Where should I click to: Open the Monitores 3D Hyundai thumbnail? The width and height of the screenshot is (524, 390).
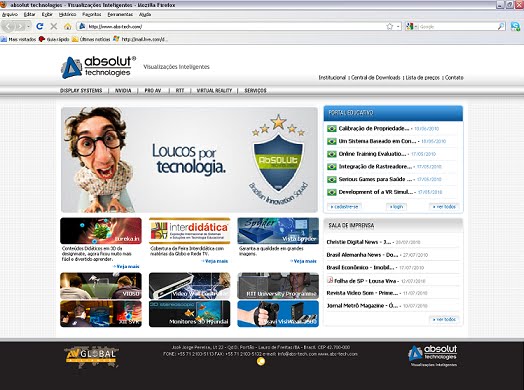pos(189,313)
